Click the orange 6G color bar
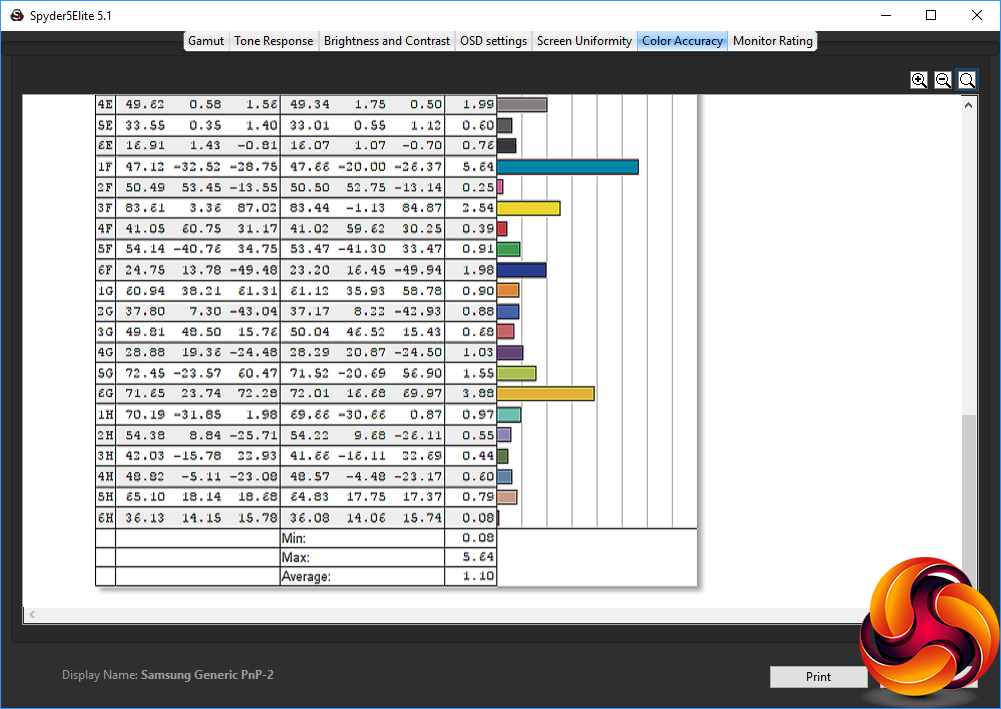This screenshot has height=709, width=1001. pos(545,394)
